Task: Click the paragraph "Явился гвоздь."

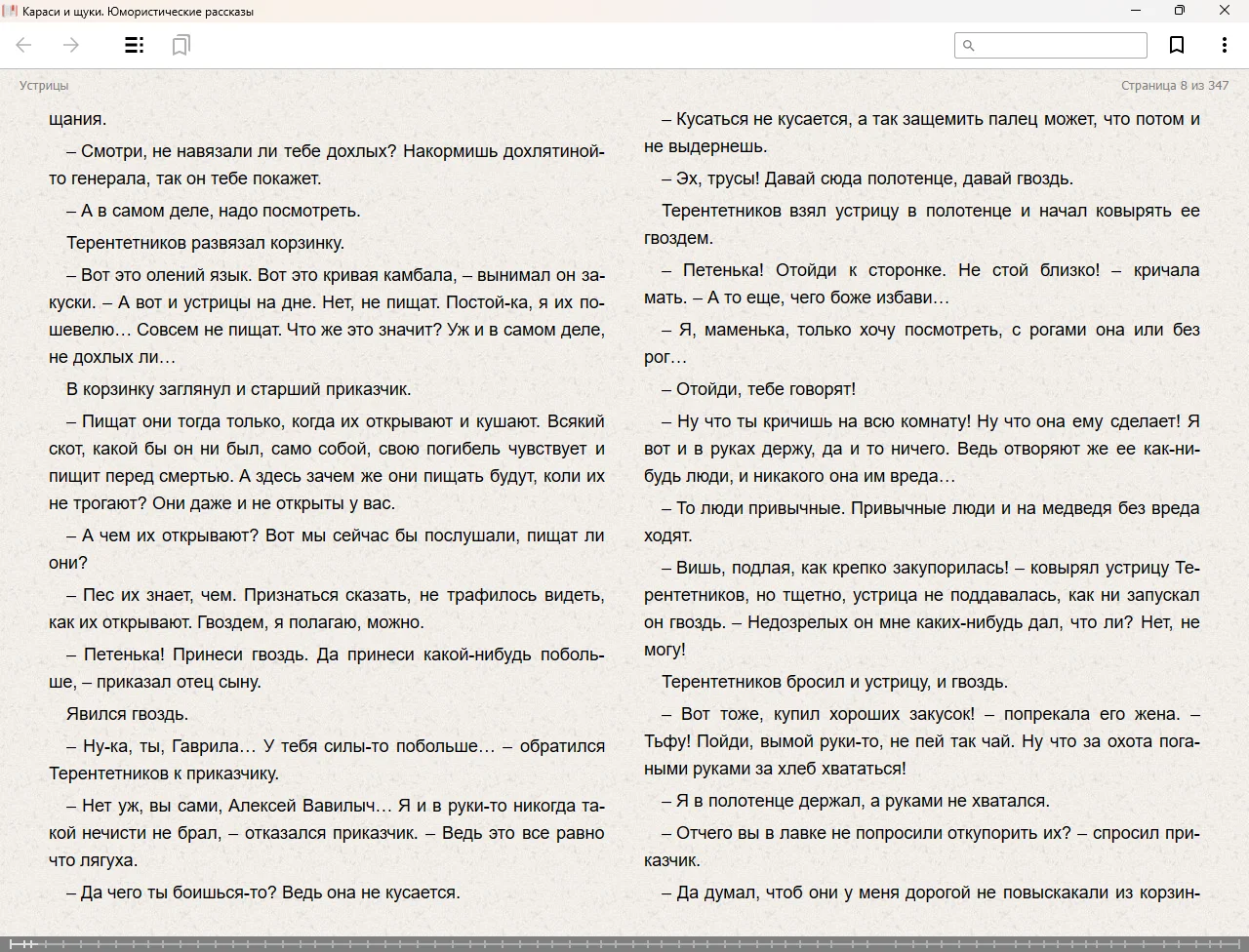Action: point(127,714)
